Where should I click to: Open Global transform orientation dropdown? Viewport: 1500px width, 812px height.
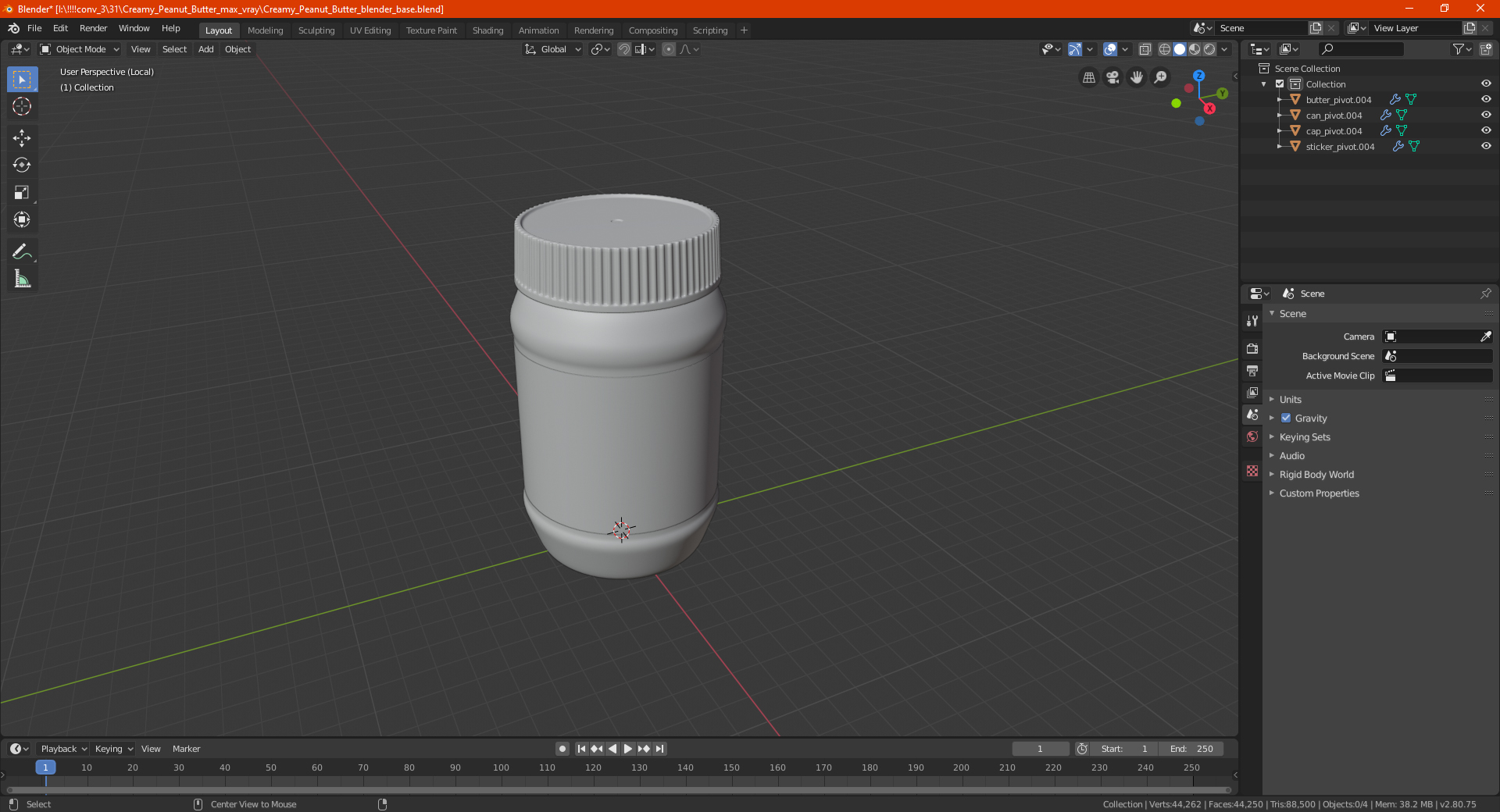pos(553,49)
